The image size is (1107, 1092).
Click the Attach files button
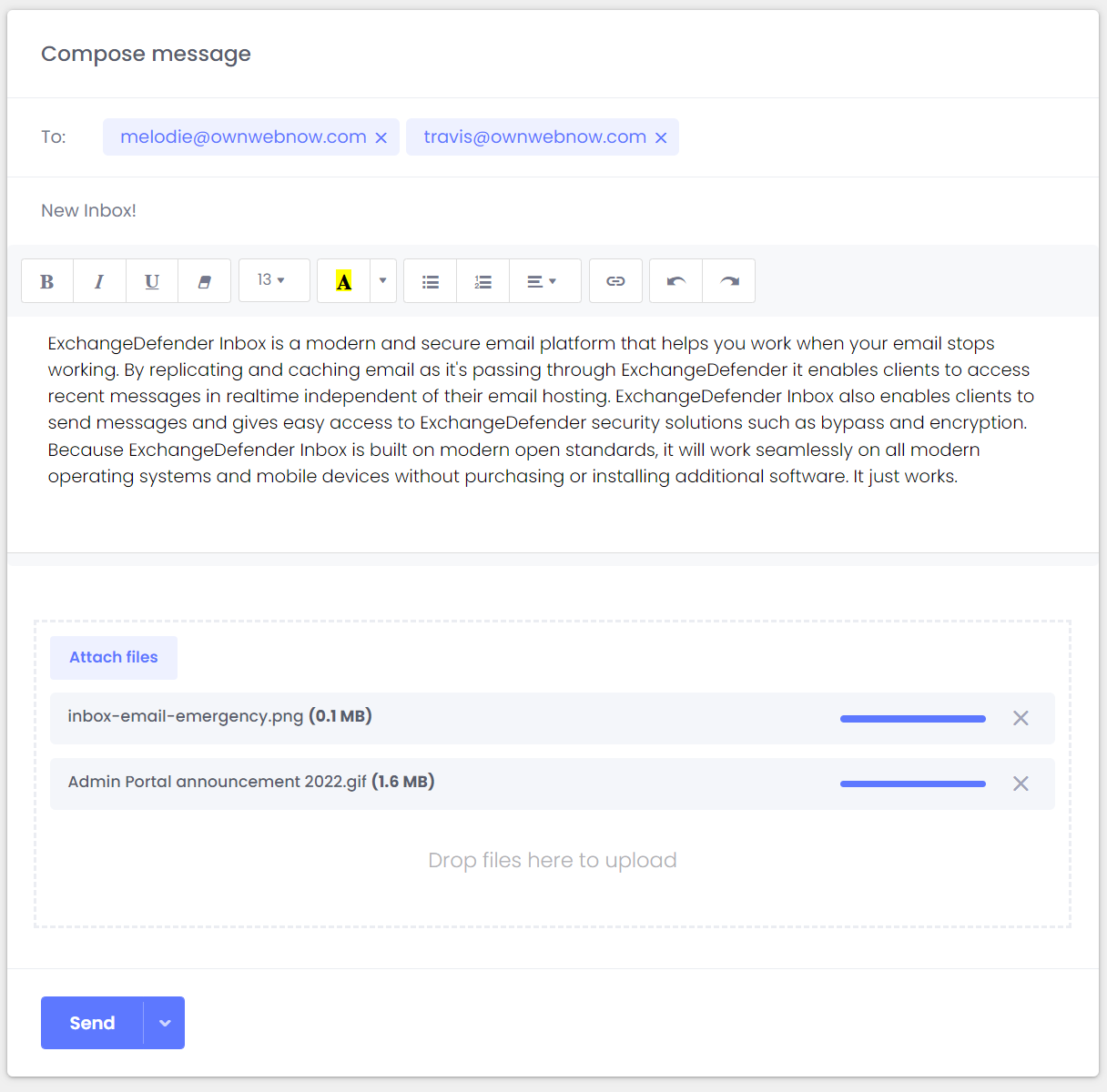coord(114,657)
